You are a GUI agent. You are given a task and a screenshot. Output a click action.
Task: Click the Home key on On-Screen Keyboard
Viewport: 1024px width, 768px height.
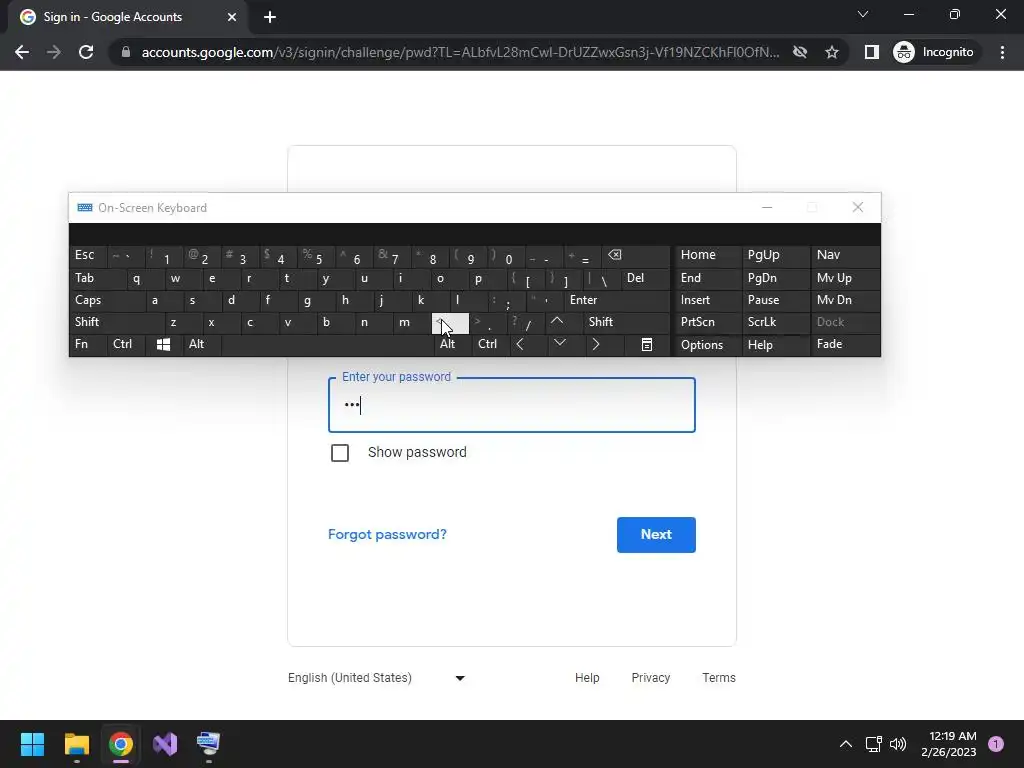(708, 255)
